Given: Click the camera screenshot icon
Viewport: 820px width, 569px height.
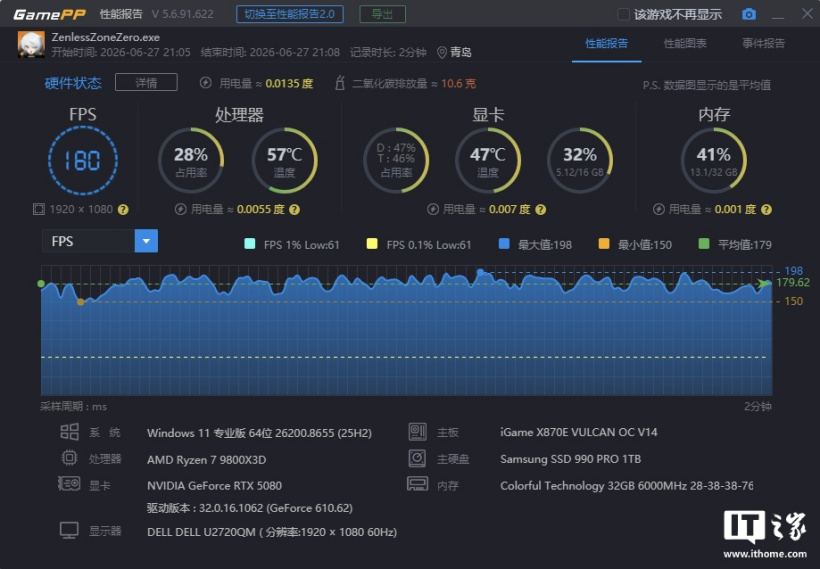Looking at the screenshot, I should click(749, 14).
